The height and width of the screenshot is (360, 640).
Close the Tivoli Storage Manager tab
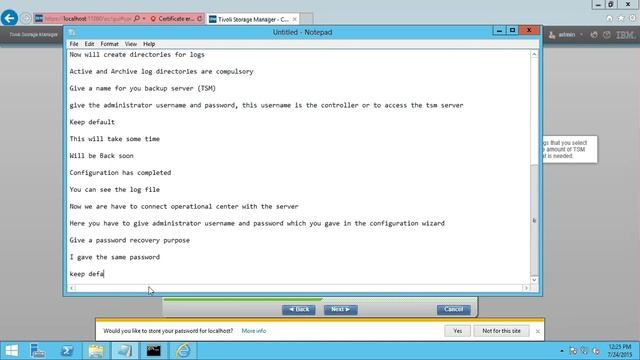coord(295,19)
